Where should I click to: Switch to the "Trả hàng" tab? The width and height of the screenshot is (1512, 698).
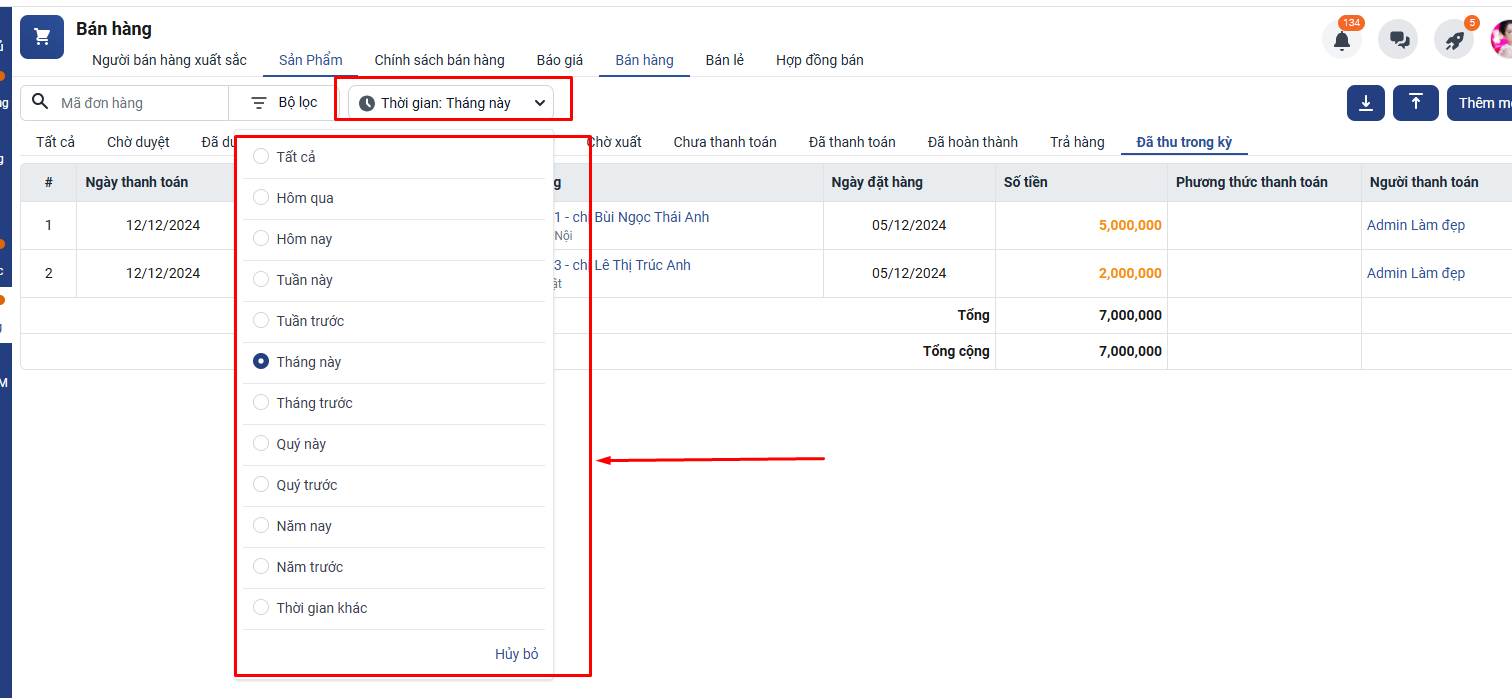coord(1077,142)
